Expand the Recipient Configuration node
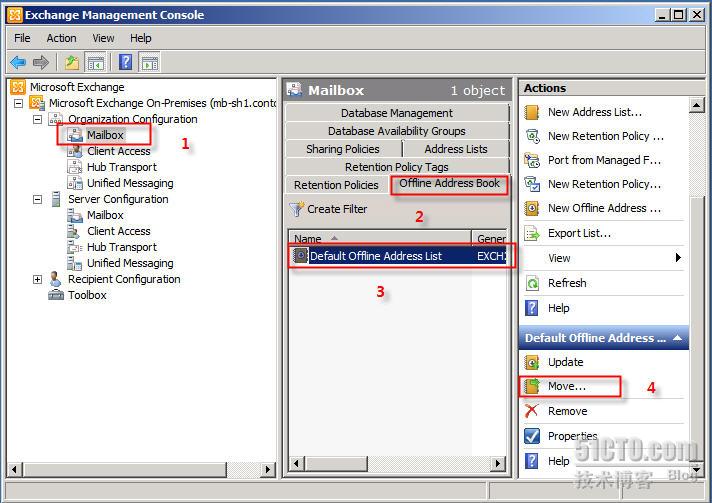The image size is (712, 503). click(38, 279)
